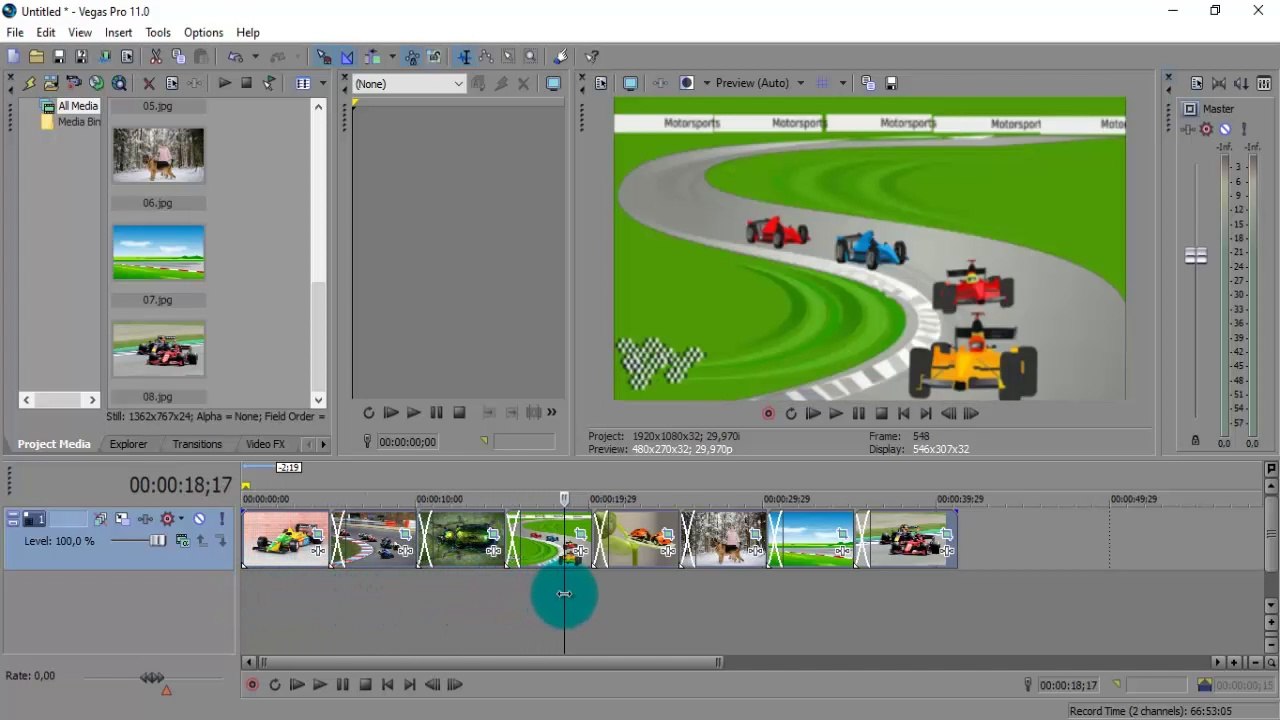Mute video track 1

[200, 519]
